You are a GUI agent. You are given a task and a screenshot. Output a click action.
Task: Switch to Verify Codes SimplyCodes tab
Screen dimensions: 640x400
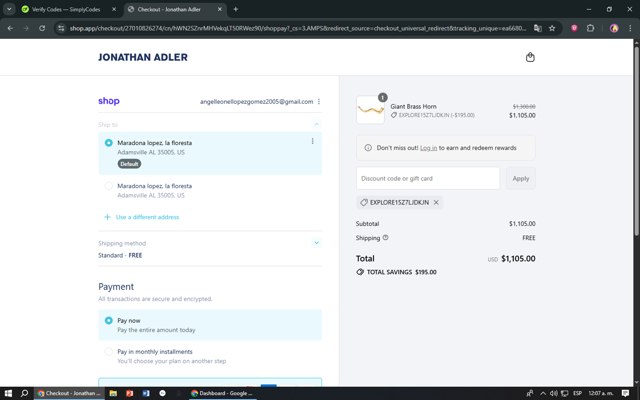pyautogui.click(x=66, y=9)
